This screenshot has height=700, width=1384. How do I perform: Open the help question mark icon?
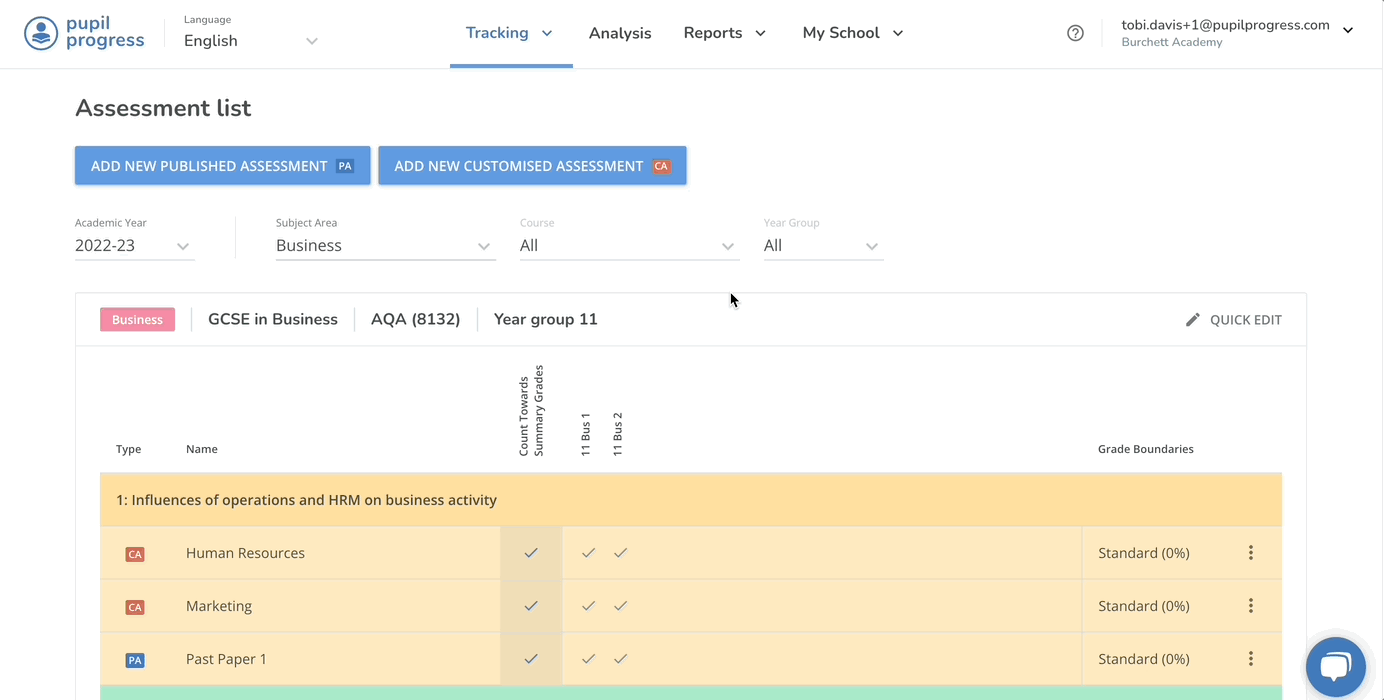pos(1075,33)
